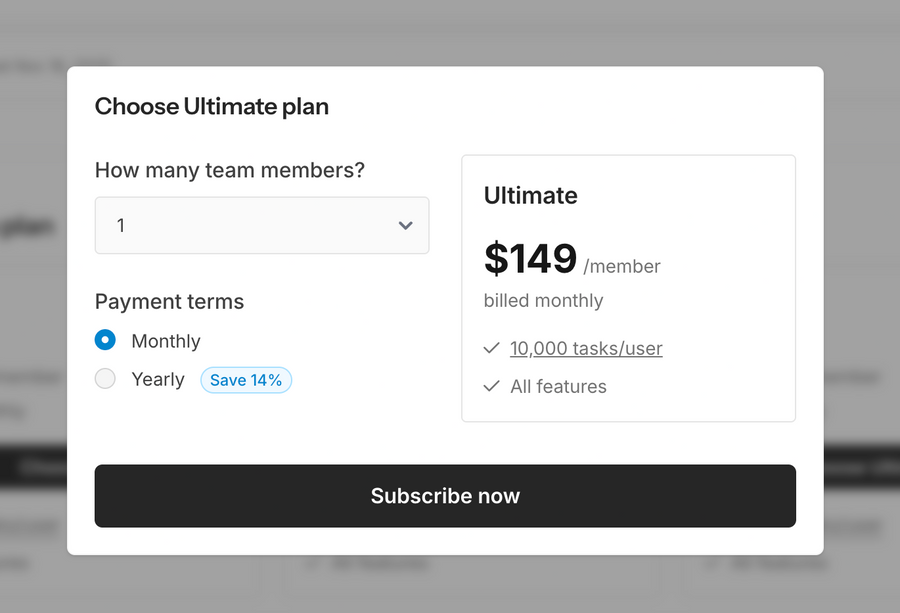Click the Choose Ultimate plan heading
Image resolution: width=900 pixels, height=613 pixels.
click(x=212, y=106)
